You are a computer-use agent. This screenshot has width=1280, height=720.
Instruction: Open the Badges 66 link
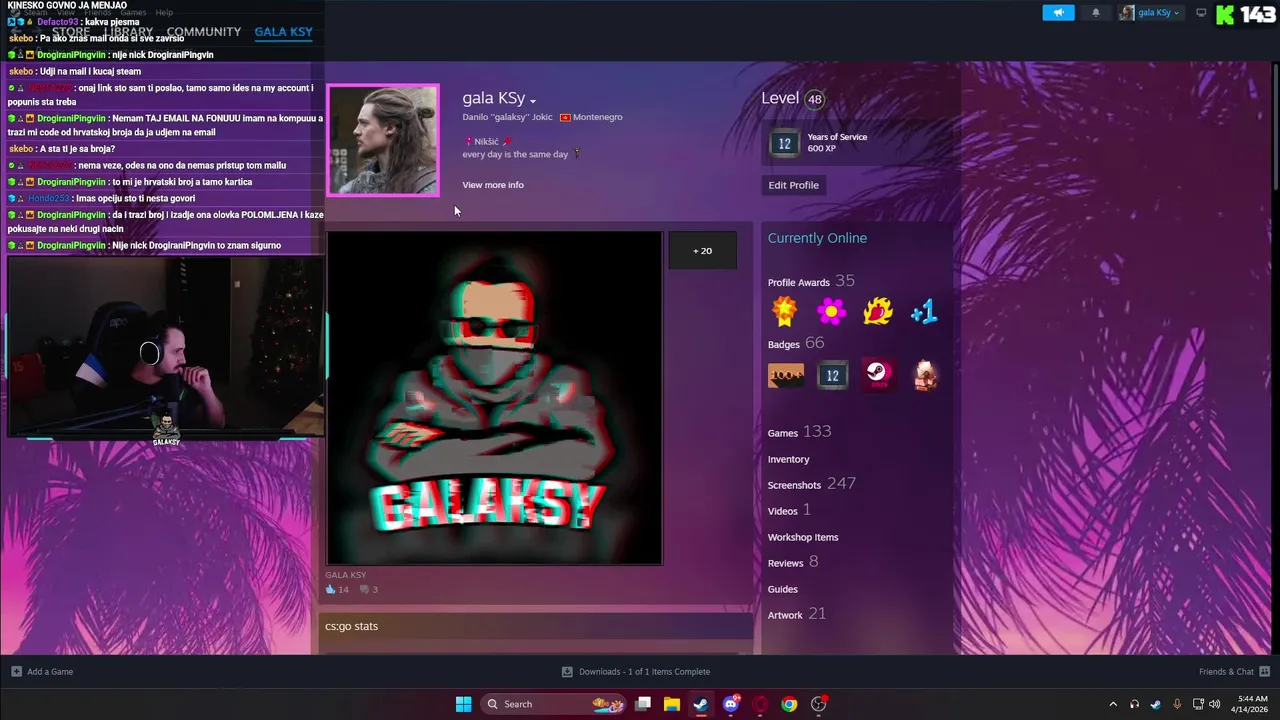click(x=796, y=344)
